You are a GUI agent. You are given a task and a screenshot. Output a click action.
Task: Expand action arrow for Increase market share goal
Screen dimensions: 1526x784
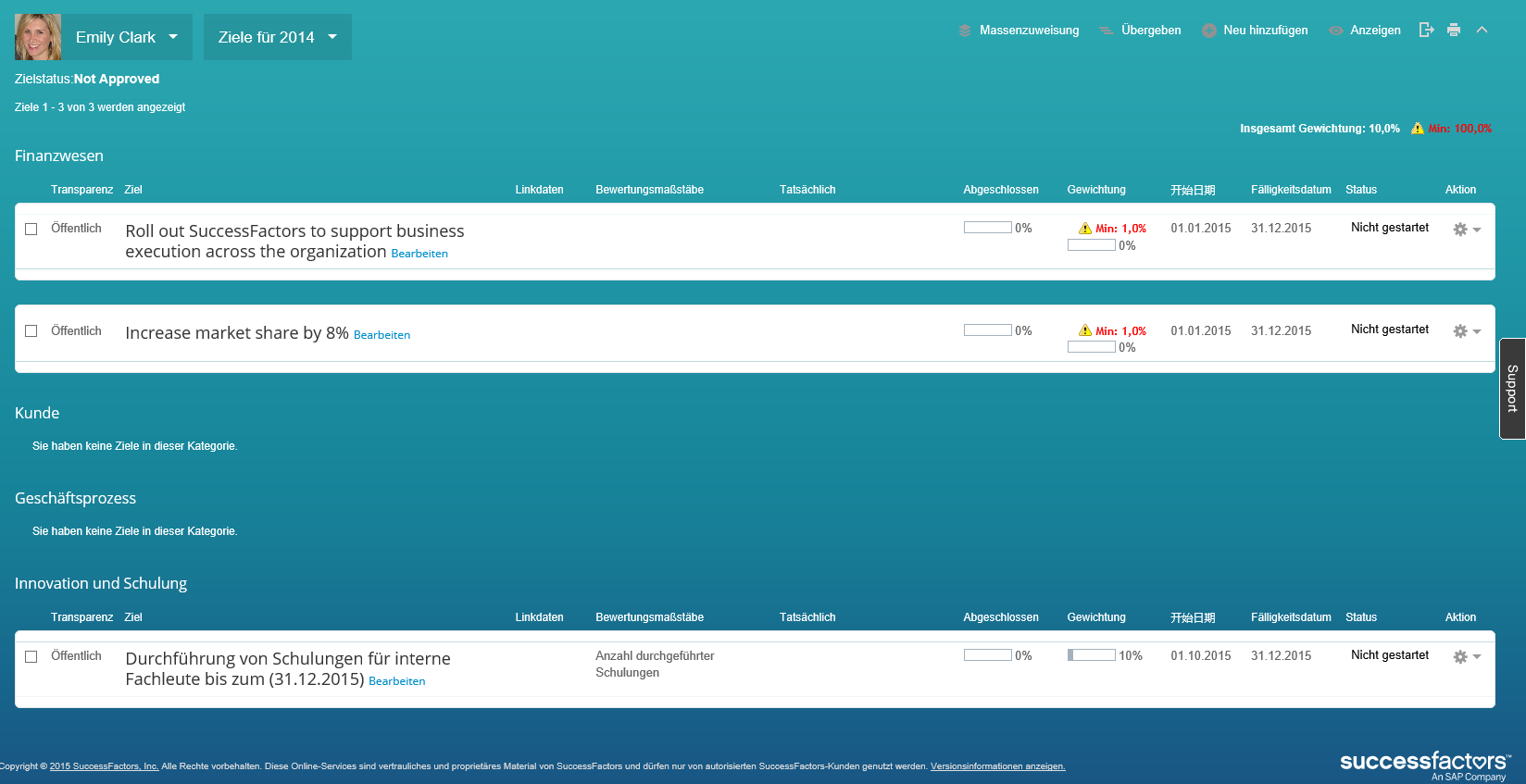[1477, 331]
